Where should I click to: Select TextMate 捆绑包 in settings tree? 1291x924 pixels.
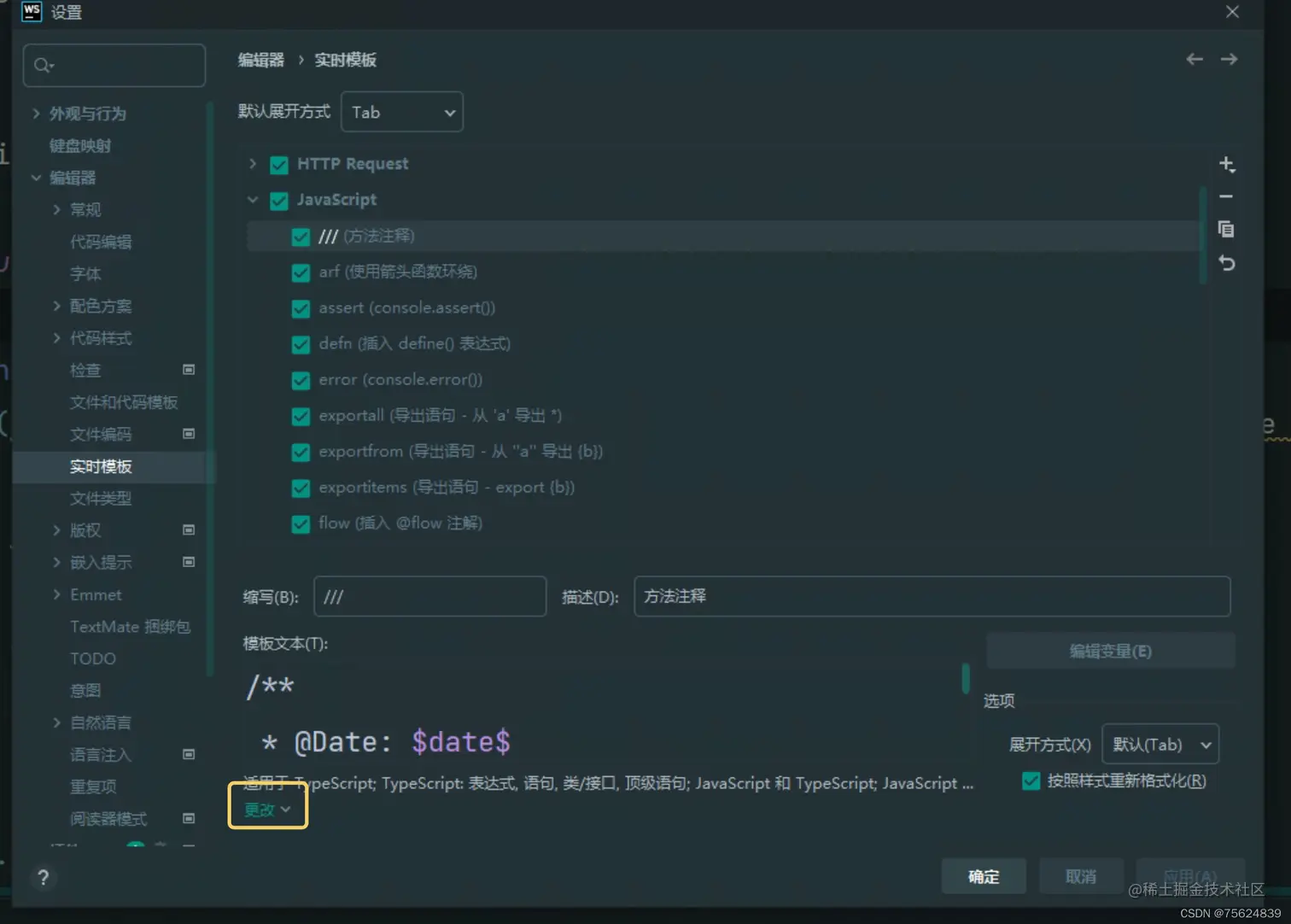(x=130, y=626)
